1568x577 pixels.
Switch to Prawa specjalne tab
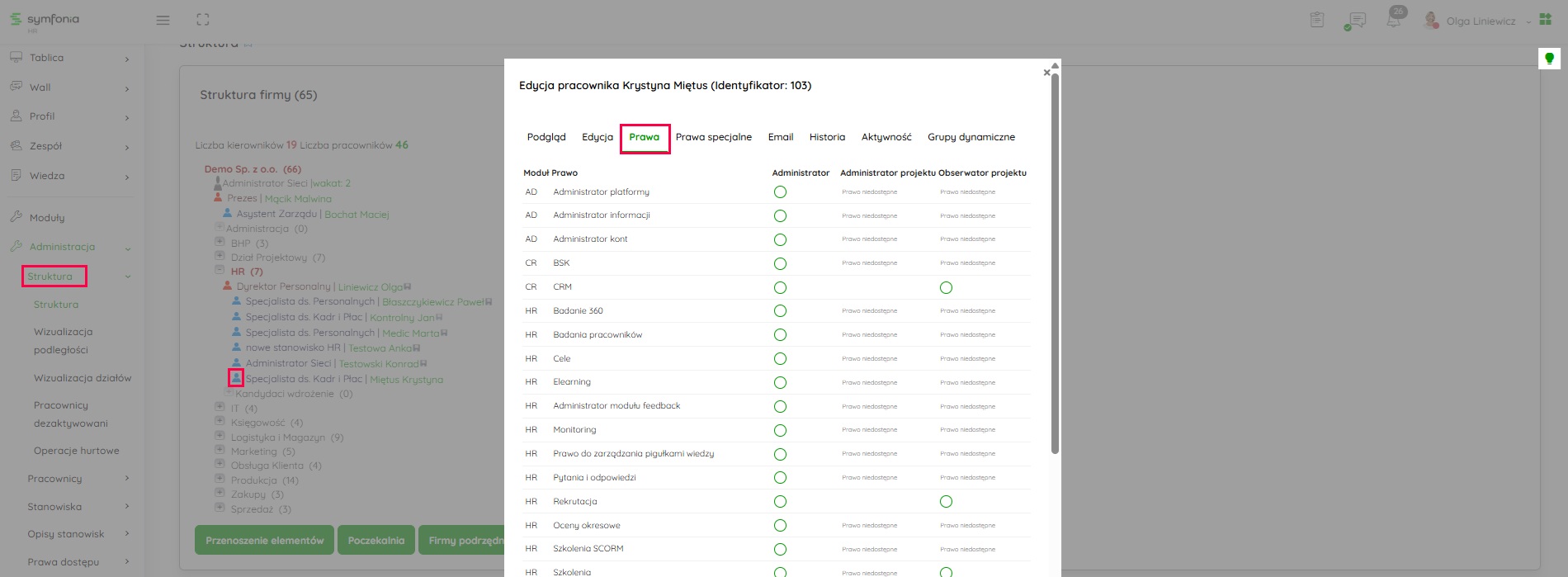coord(713,137)
